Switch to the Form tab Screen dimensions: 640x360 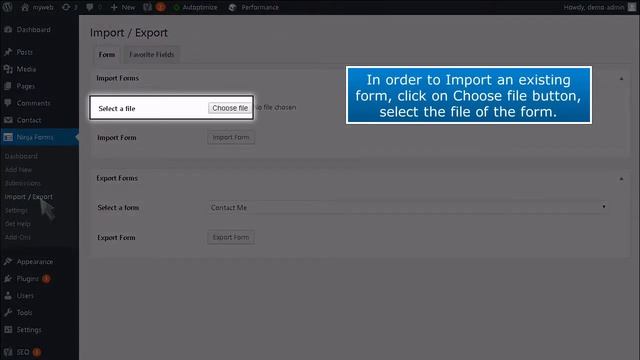107,54
